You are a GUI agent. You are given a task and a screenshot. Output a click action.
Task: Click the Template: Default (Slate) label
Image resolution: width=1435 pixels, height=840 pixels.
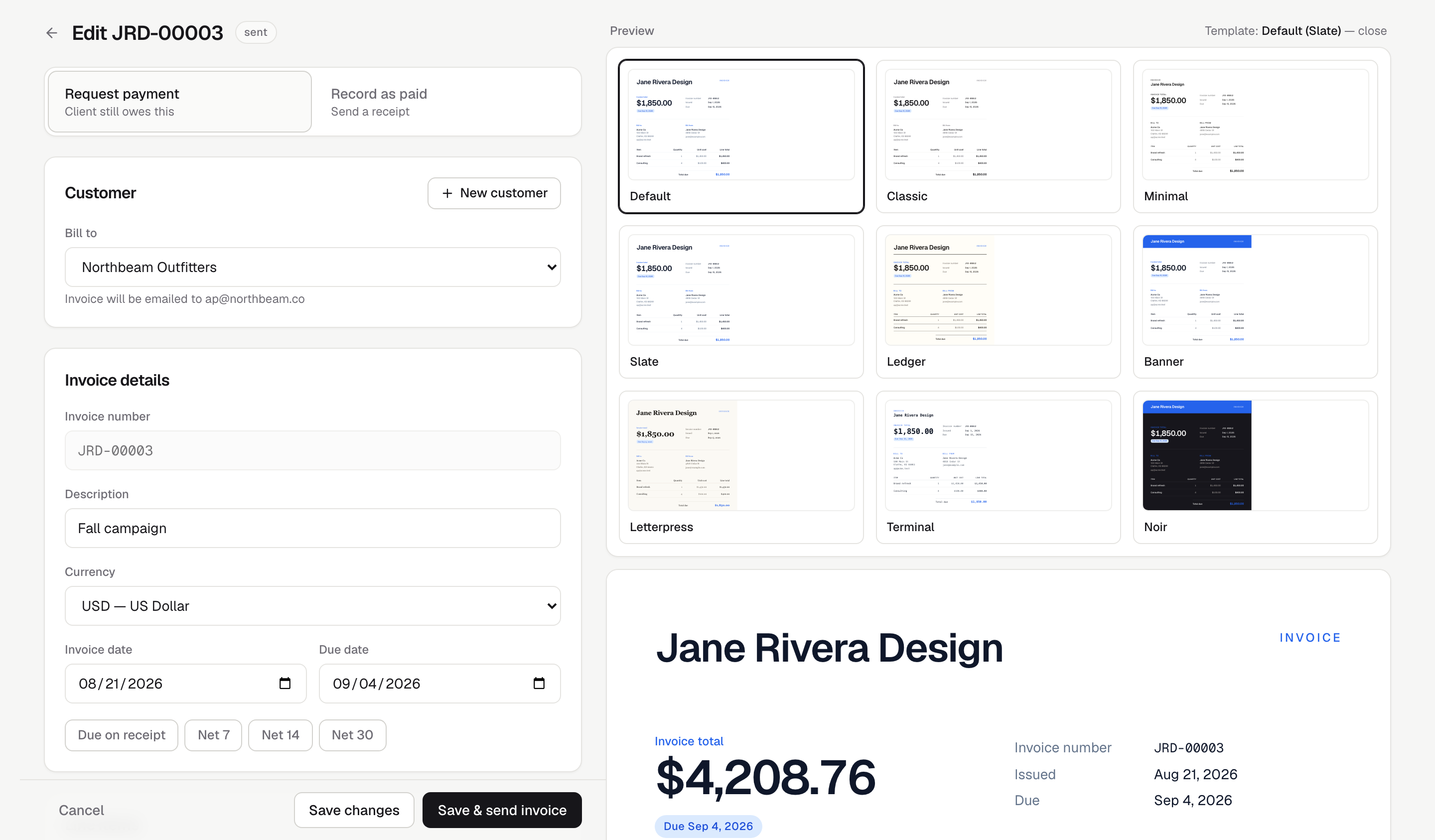click(1272, 31)
